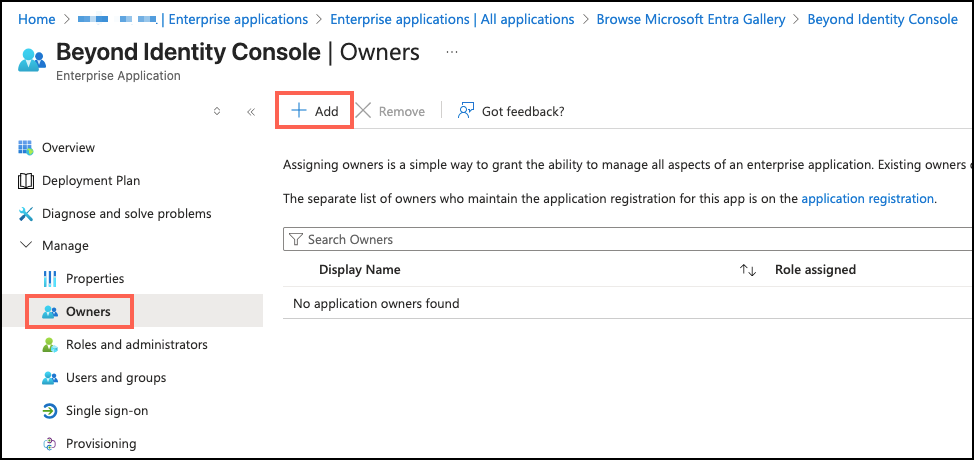Viewport: 974px width, 460px height.
Task: Sort by Display Name arrows icon
Action: click(747, 270)
